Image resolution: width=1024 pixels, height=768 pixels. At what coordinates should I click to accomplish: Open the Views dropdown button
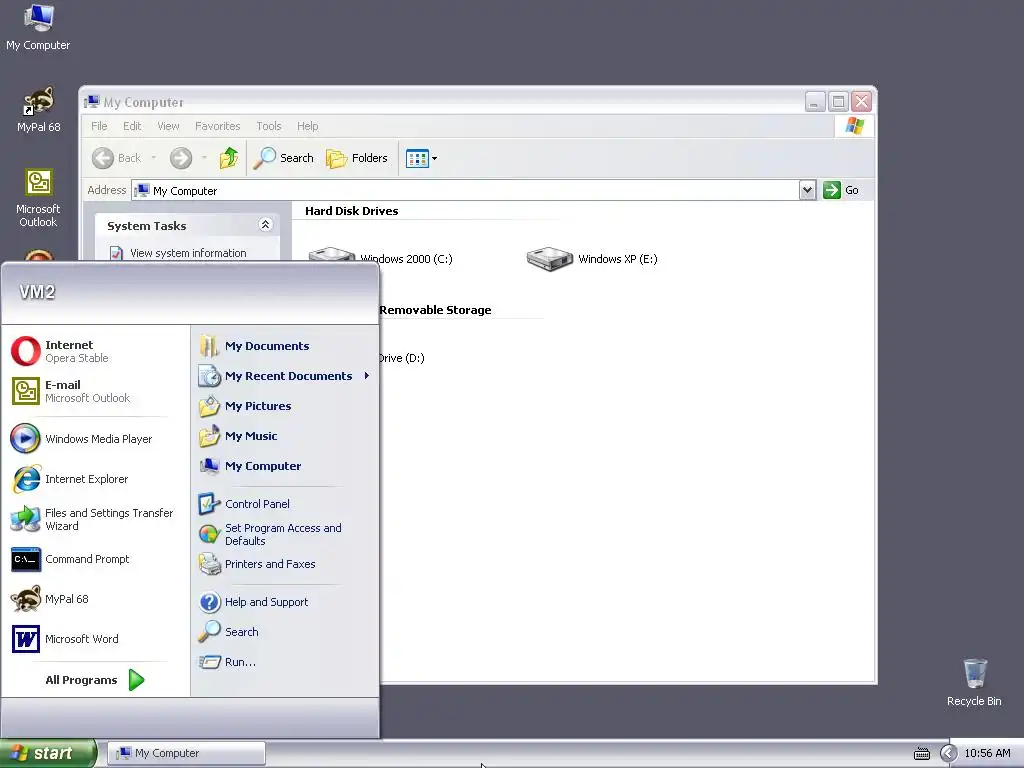point(421,158)
